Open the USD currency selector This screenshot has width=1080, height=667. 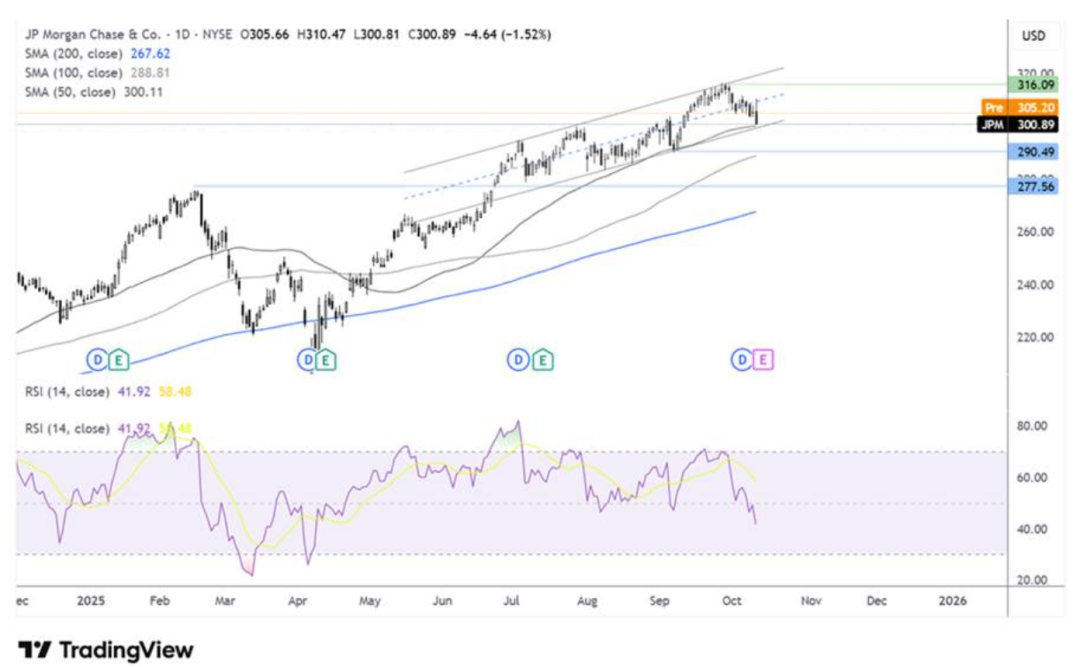point(1033,36)
